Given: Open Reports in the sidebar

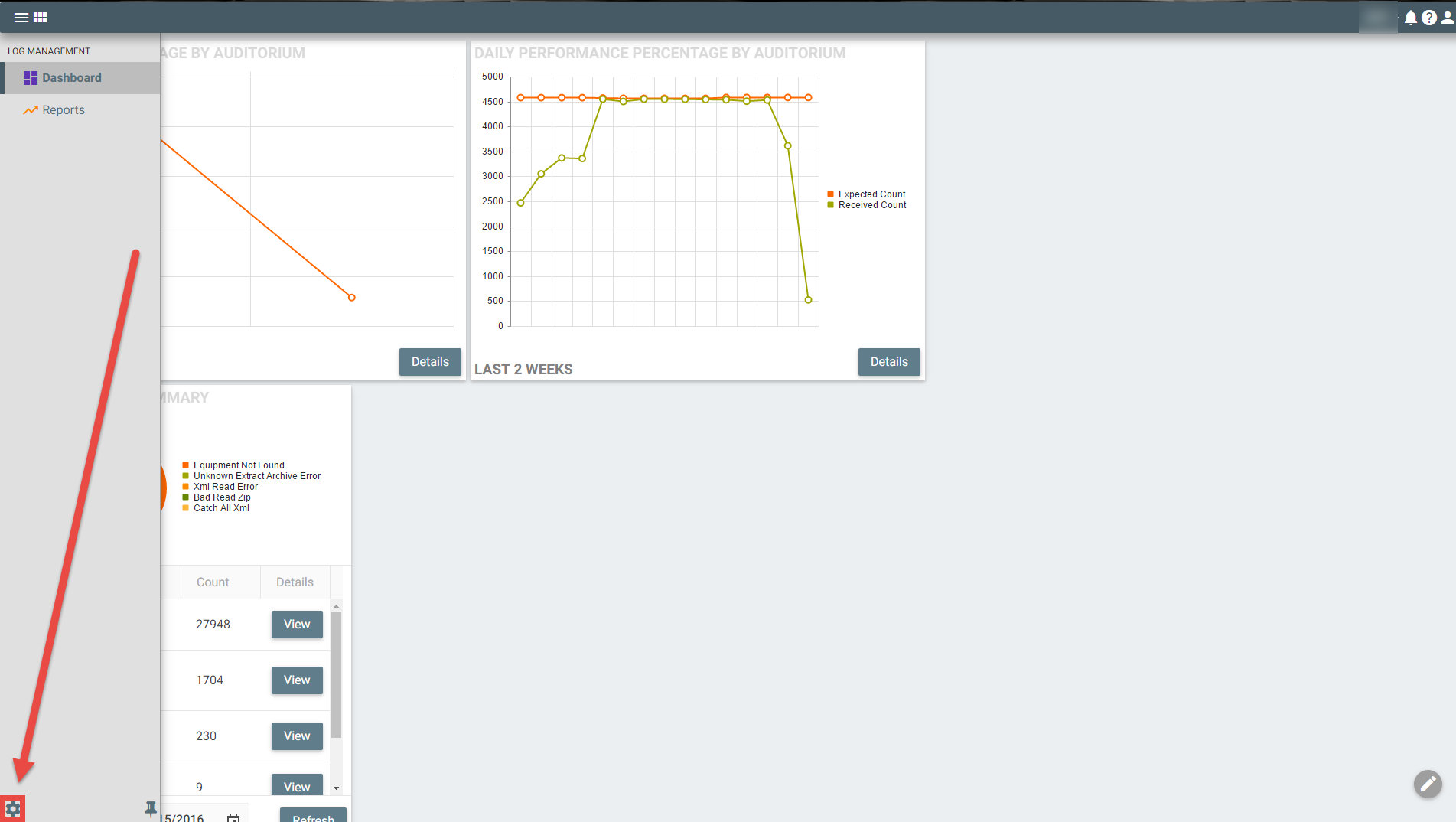Looking at the screenshot, I should pos(64,110).
